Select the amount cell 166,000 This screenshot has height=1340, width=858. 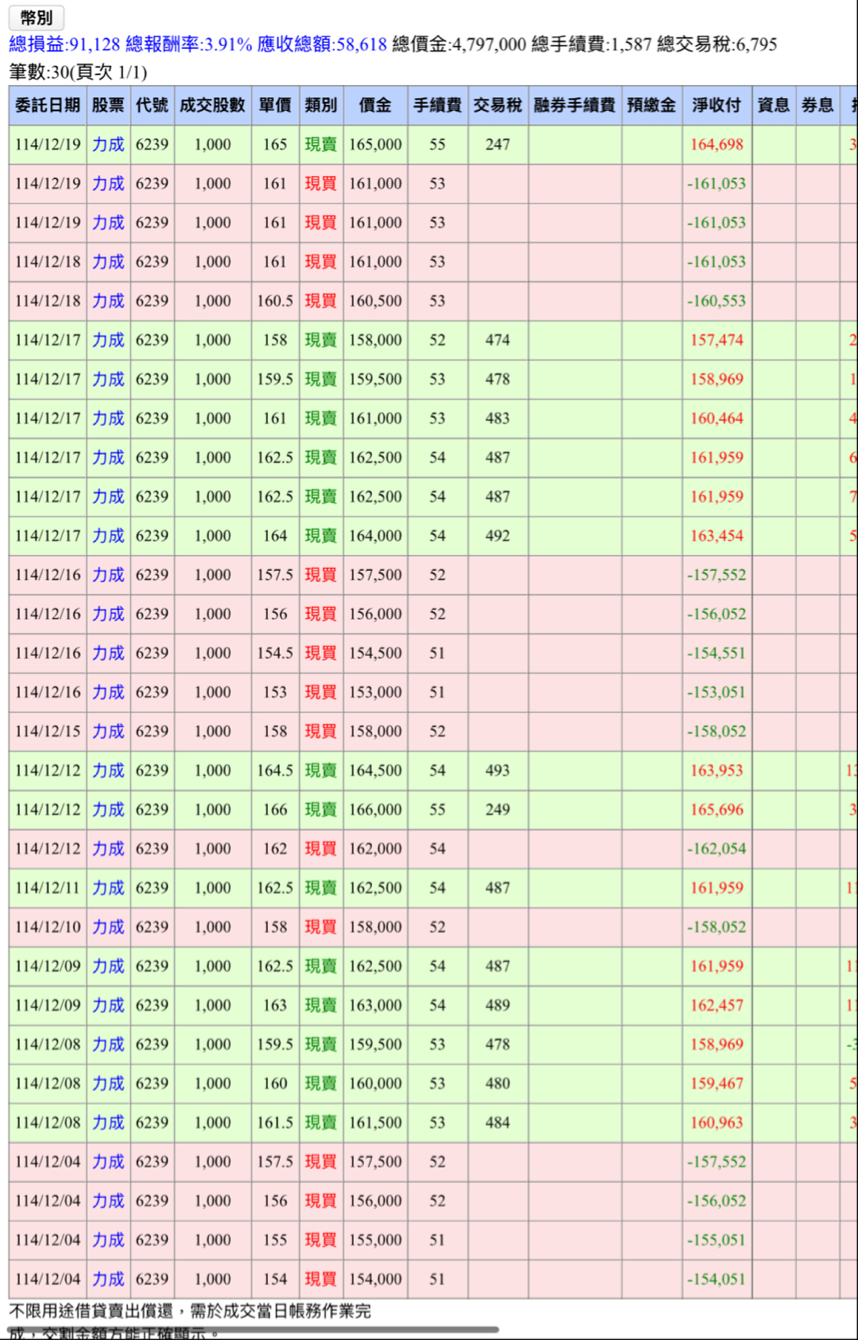[375, 810]
